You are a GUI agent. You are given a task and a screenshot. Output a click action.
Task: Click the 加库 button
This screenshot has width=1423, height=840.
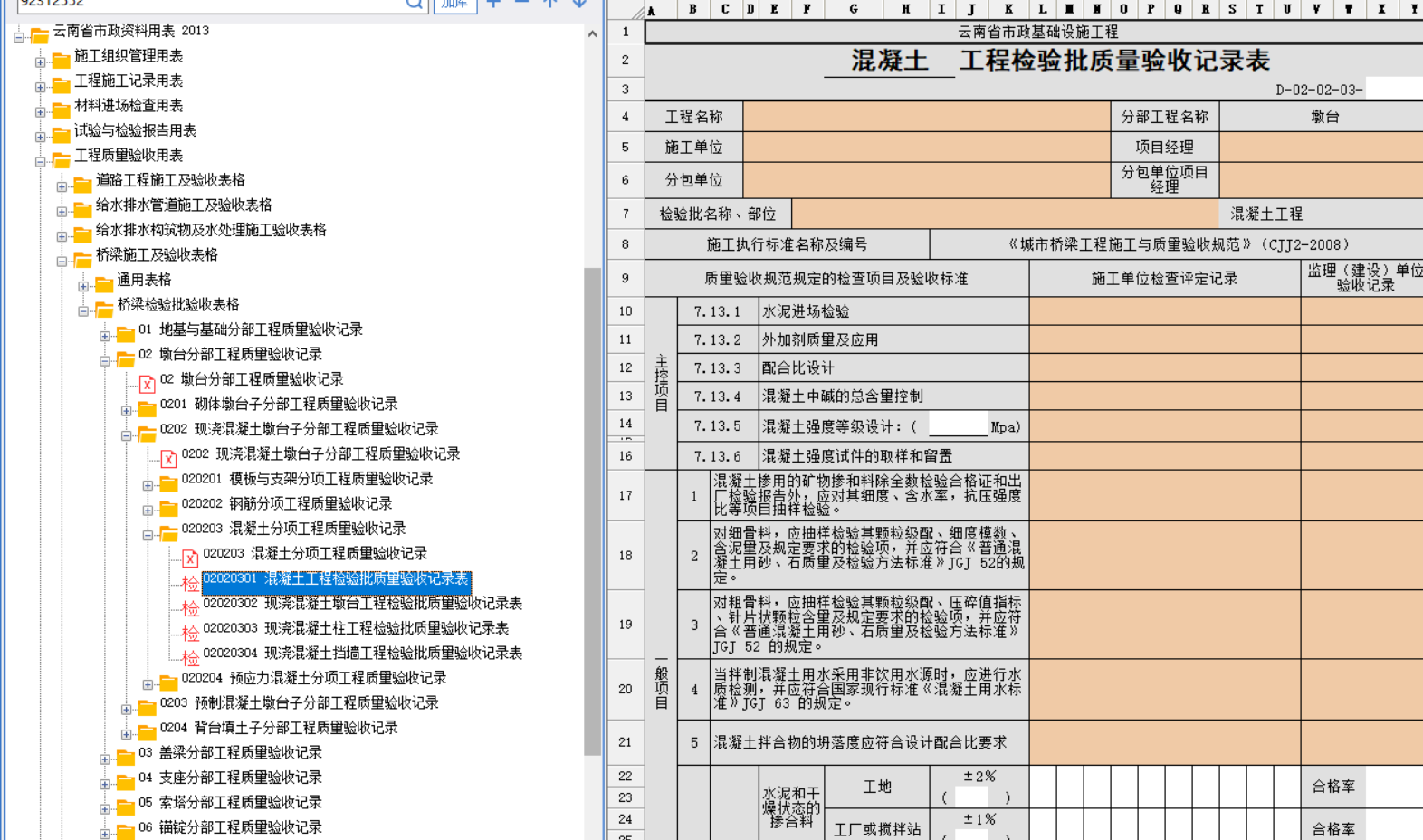(454, 5)
